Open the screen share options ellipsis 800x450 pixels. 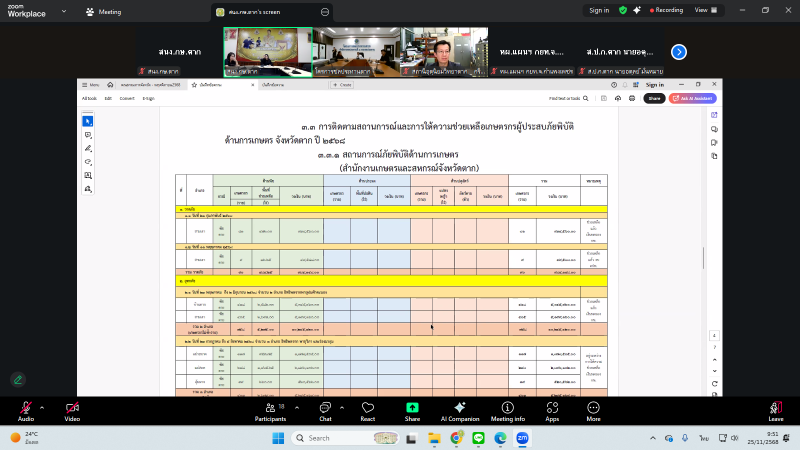click(x=324, y=12)
